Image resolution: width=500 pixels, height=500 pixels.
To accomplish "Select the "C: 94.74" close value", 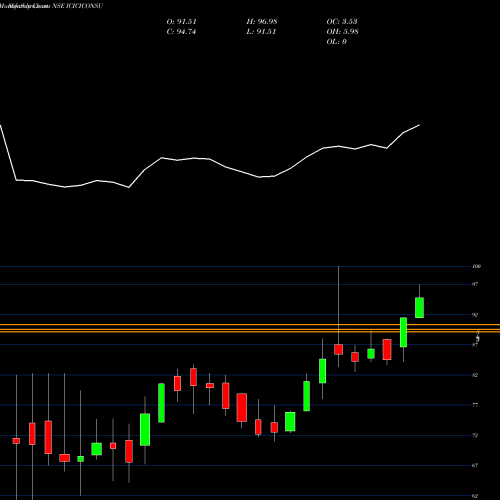I will [181, 32].
